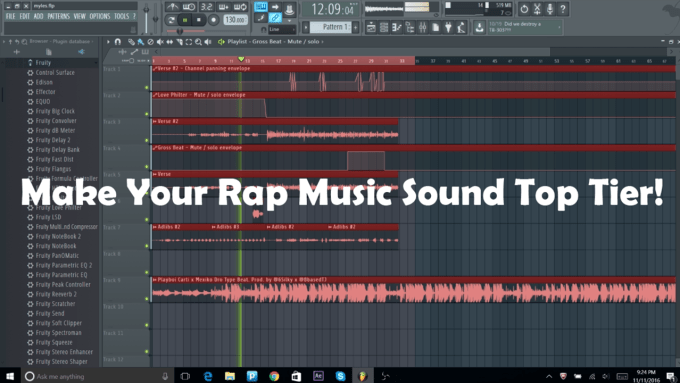This screenshot has width=680, height=383.
Task: Toggle the playlist snap magnet icon
Action: 118,42
